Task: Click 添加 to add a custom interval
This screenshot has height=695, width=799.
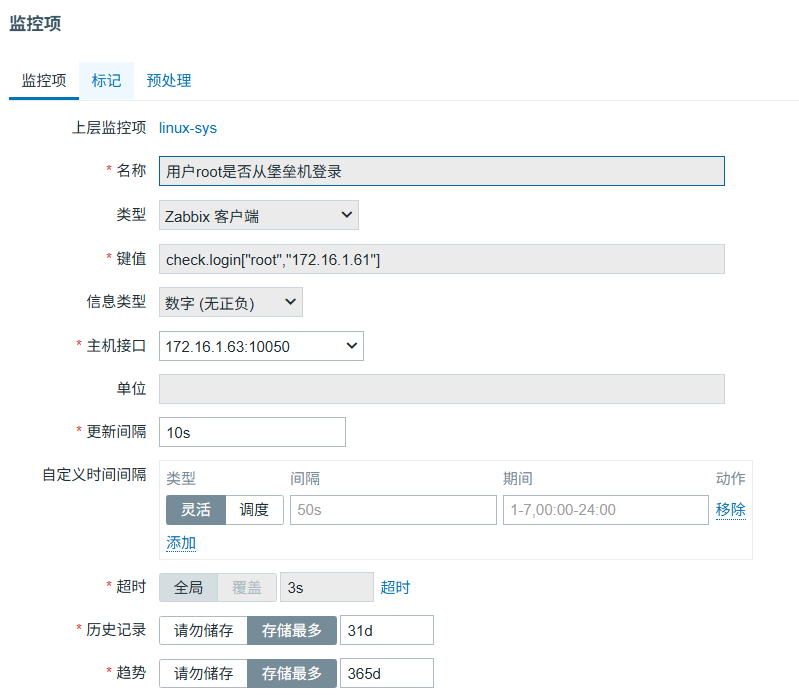Action: pos(181,543)
